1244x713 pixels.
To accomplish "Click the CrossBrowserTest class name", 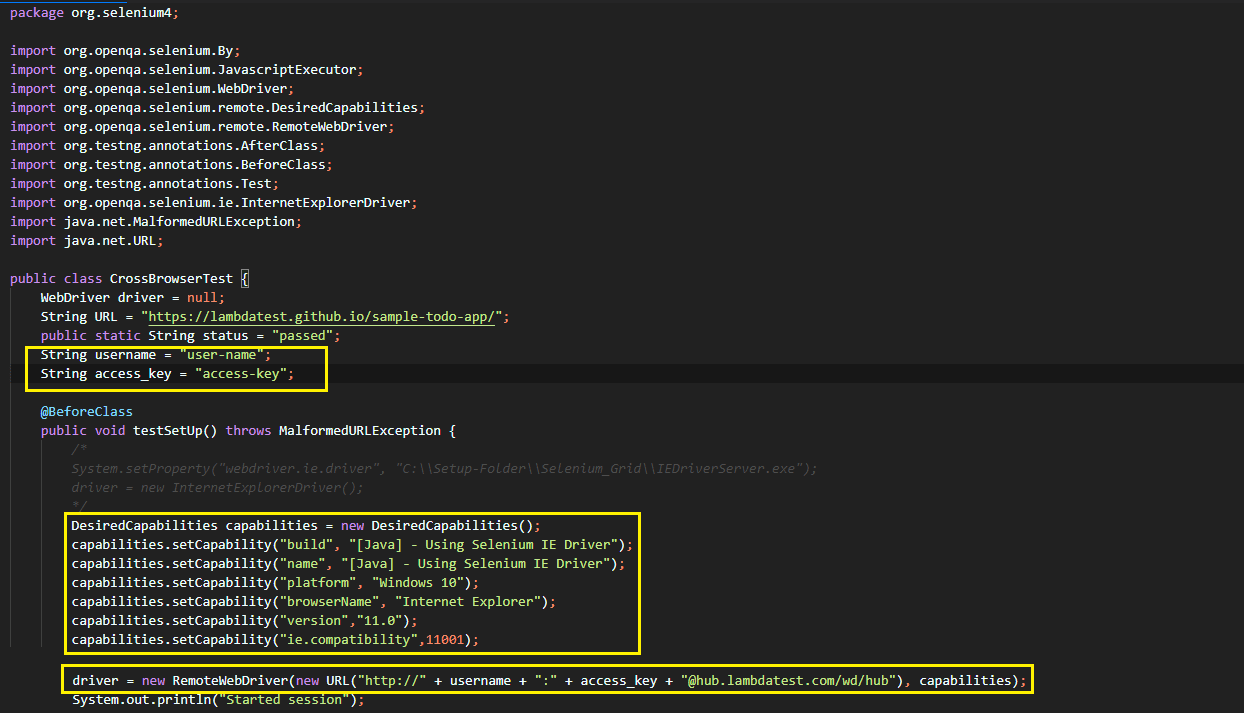I will pyautogui.click(x=170, y=278).
